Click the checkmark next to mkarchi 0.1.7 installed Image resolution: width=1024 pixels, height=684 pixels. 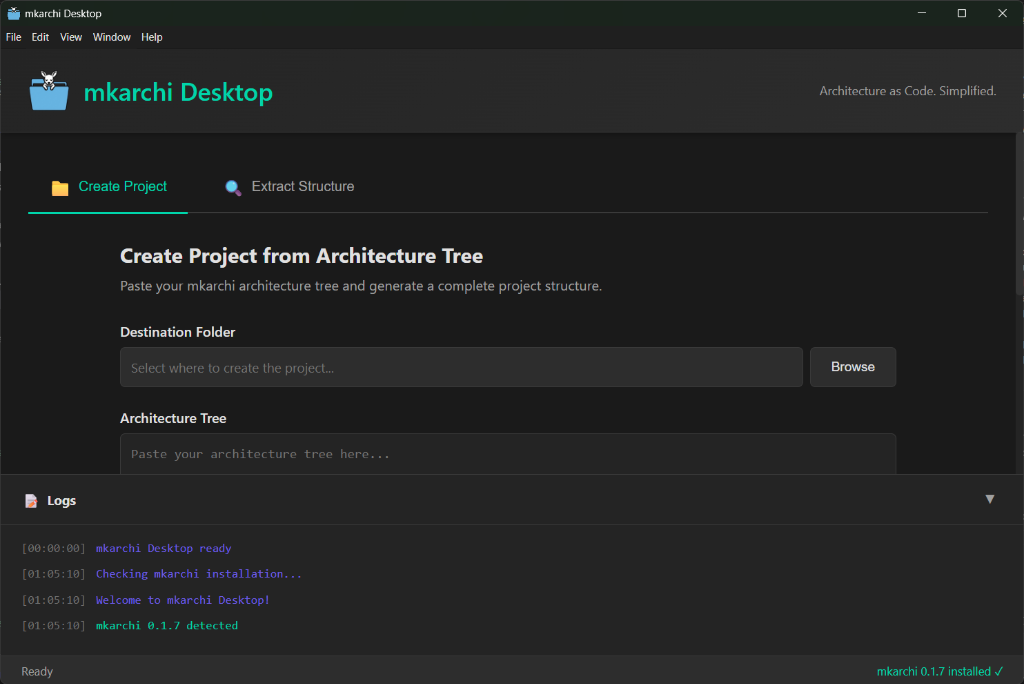tap(997, 671)
